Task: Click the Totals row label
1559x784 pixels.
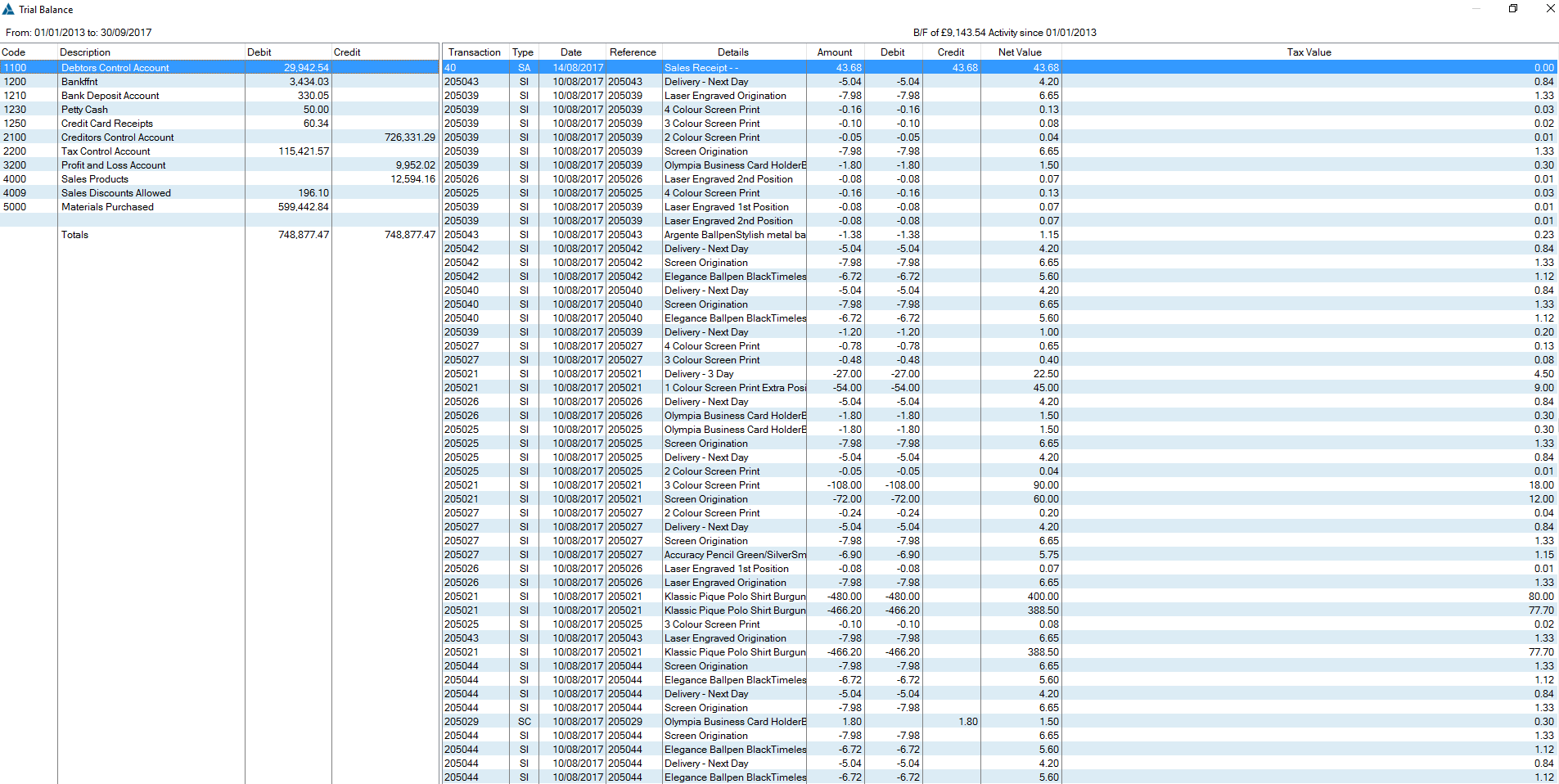Action: tap(74, 235)
